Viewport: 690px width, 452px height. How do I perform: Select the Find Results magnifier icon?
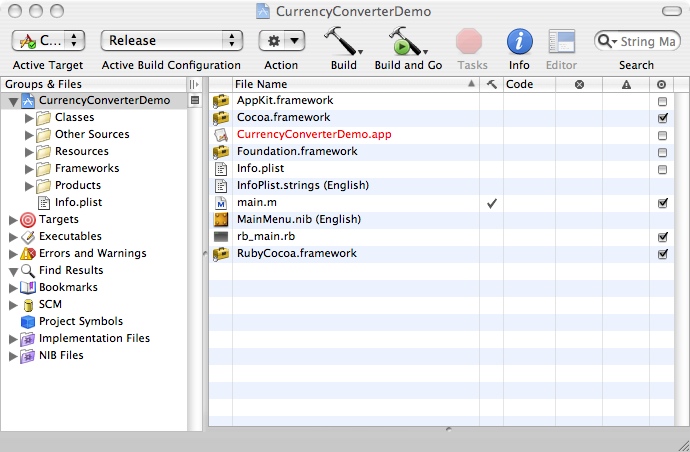[28, 271]
